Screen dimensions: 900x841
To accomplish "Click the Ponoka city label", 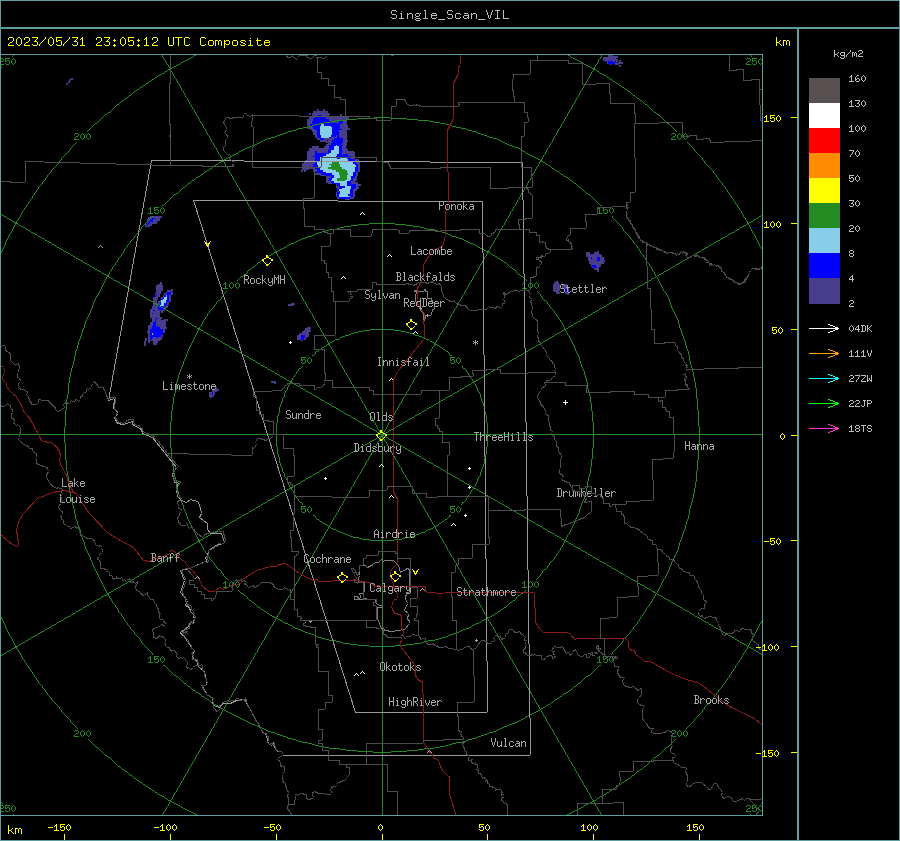I will pos(456,206).
